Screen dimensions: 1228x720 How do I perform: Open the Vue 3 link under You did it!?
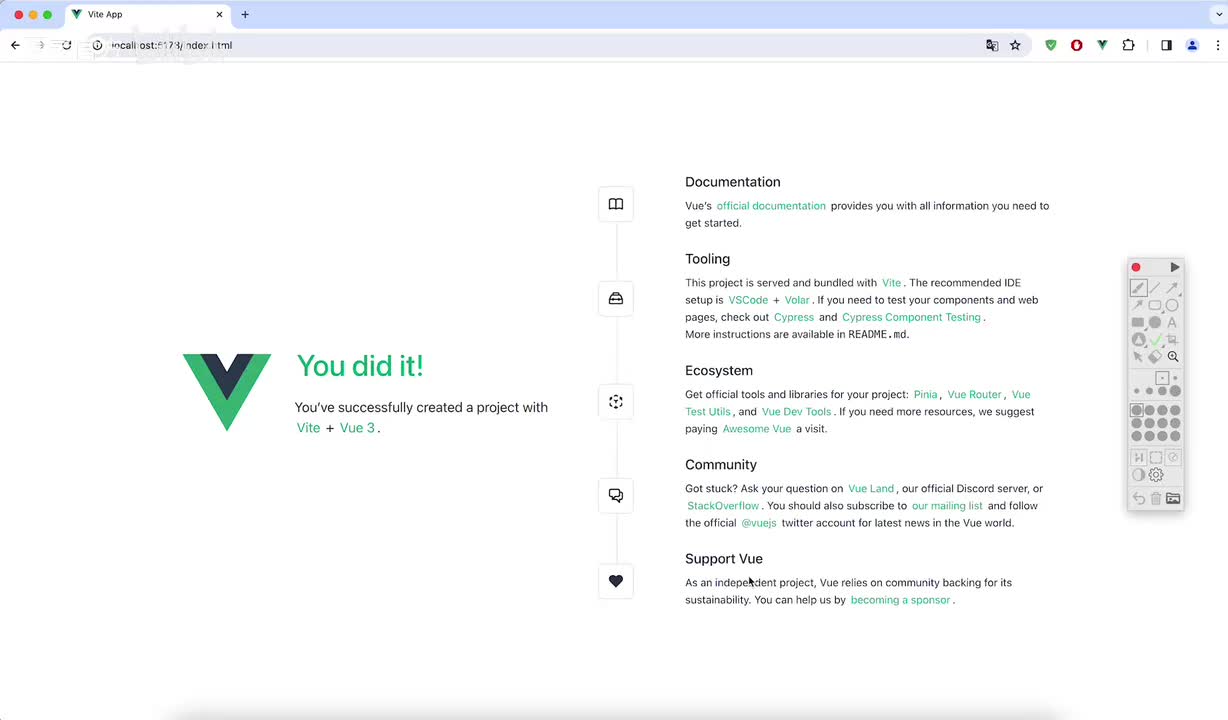pyautogui.click(x=357, y=428)
